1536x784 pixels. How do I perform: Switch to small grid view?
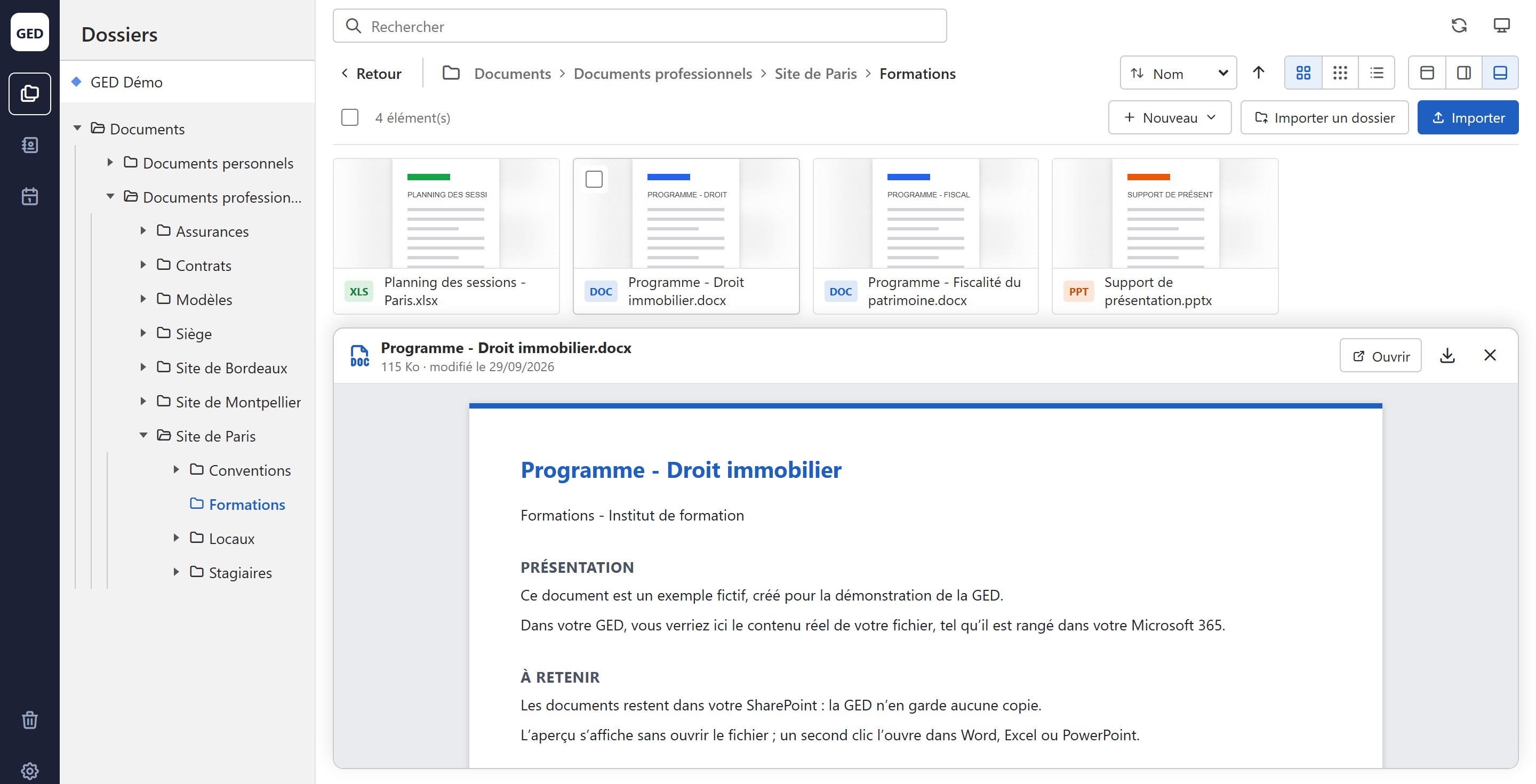pyautogui.click(x=1340, y=73)
